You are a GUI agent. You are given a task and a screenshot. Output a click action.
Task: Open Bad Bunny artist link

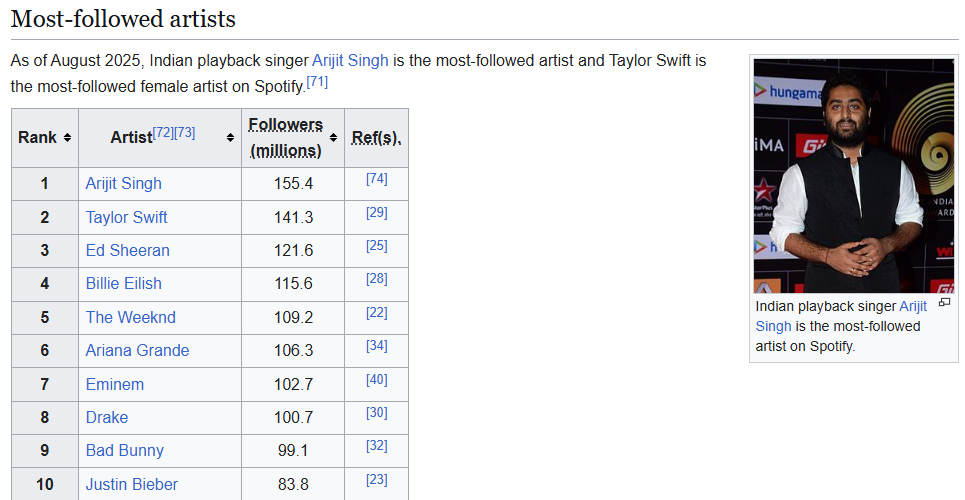tap(124, 450)
